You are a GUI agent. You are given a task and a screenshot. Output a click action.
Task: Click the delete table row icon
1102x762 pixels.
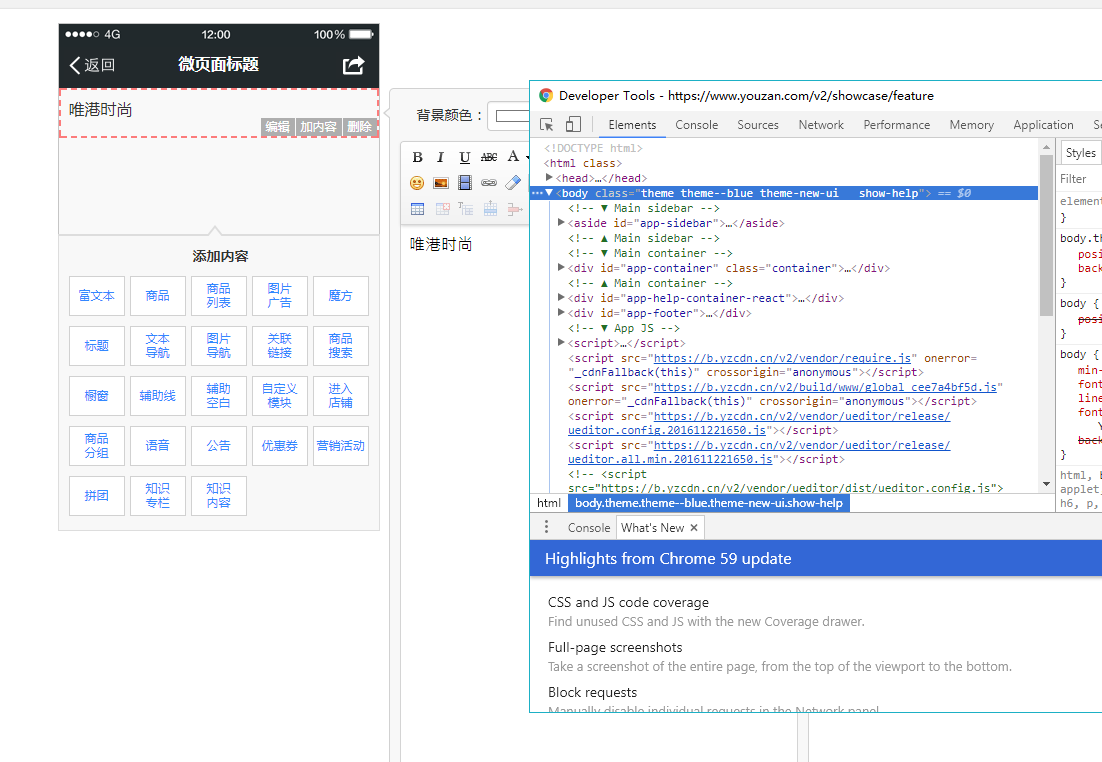click(515, 209)
